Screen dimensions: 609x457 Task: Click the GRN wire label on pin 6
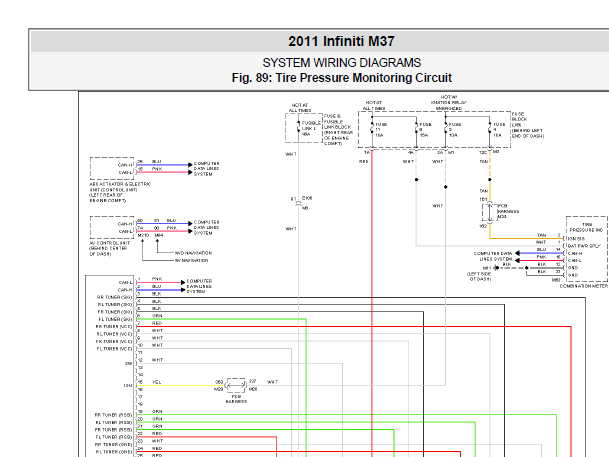(157, 316)
